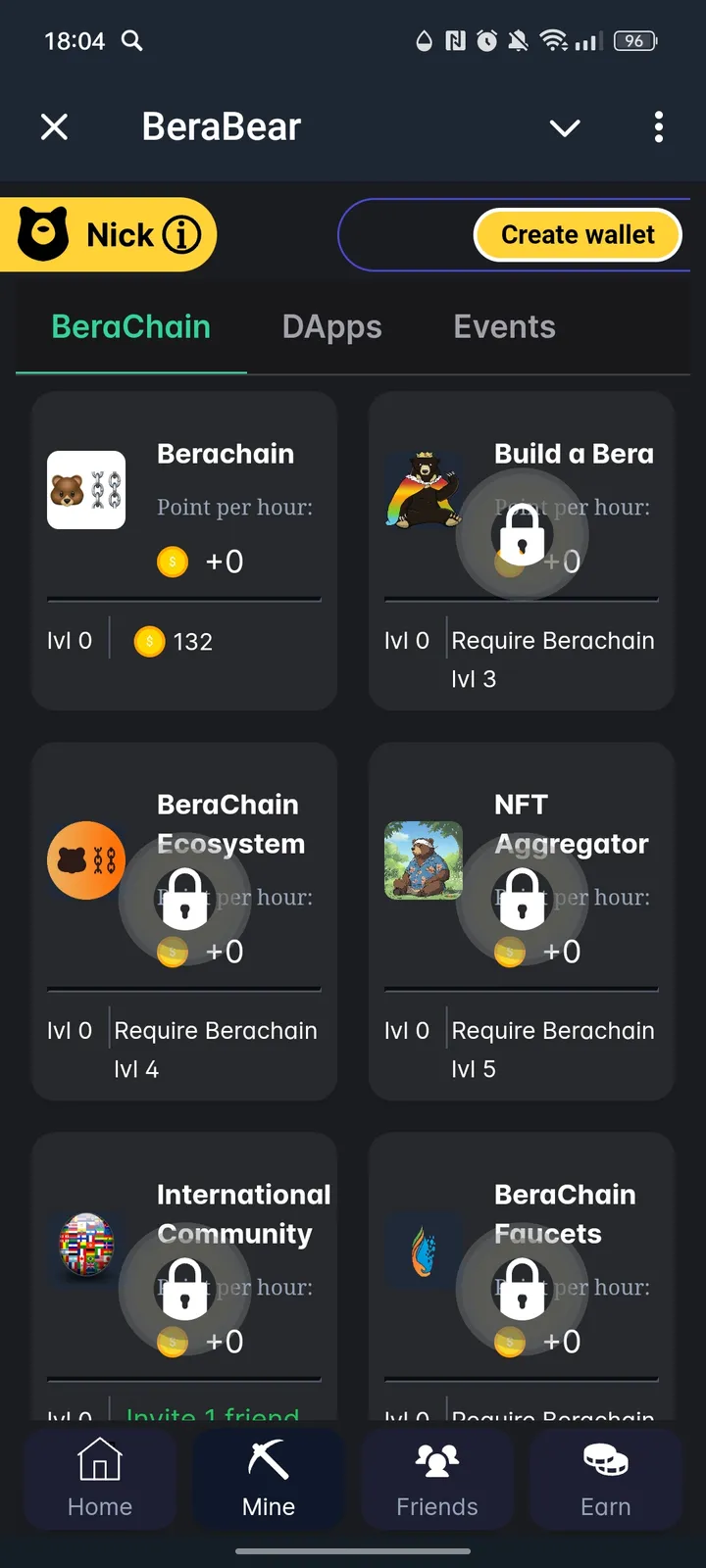Open the three-dot overflow menu

point(658,126)
